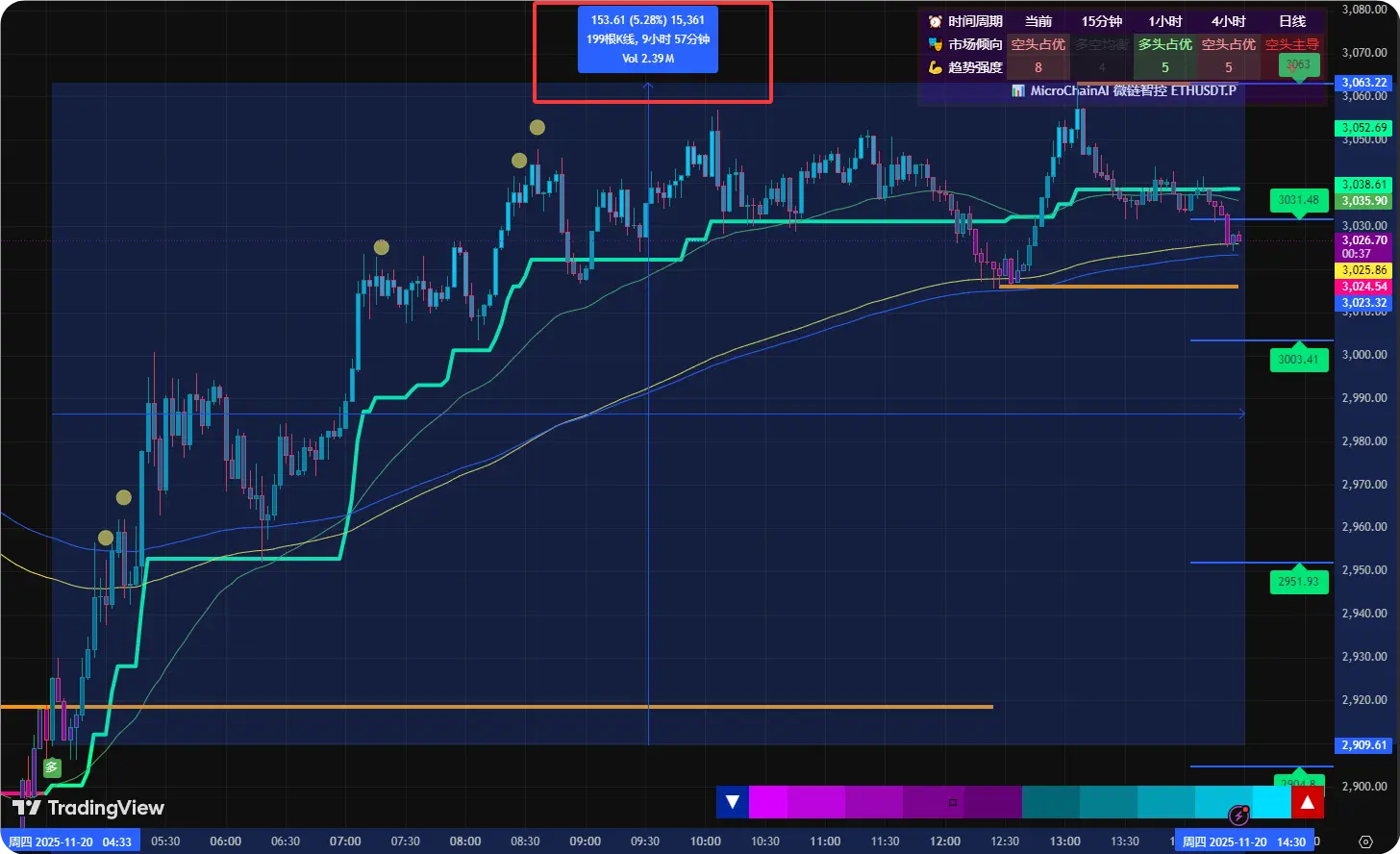Click the 周四 2025-11-20 04:33 date label
The width and height of the screenshot is (1400, 854).
pyautogui.click(x=70, y=841)
